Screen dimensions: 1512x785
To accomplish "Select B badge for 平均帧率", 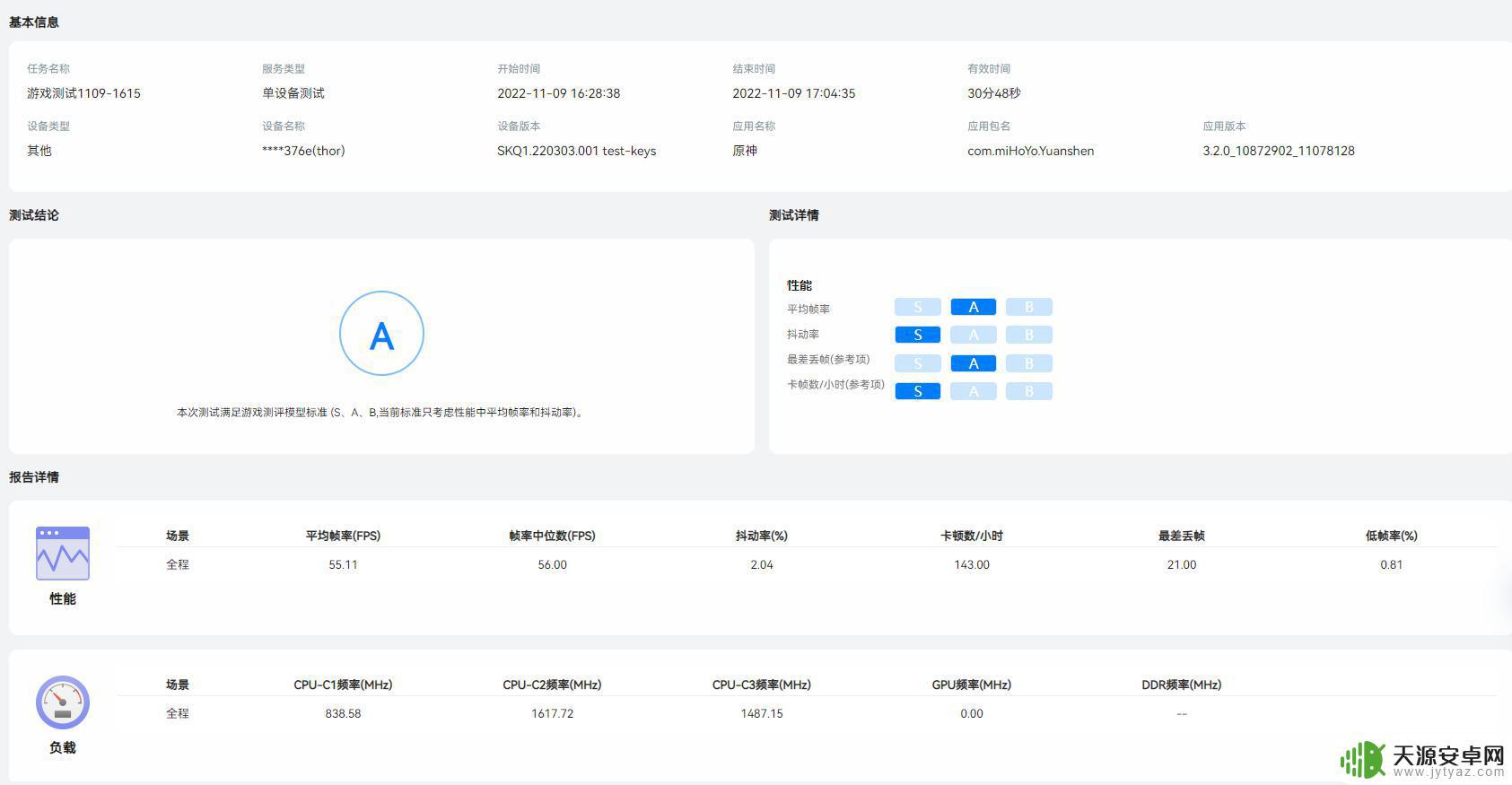I will click(x=1029, y=307).
